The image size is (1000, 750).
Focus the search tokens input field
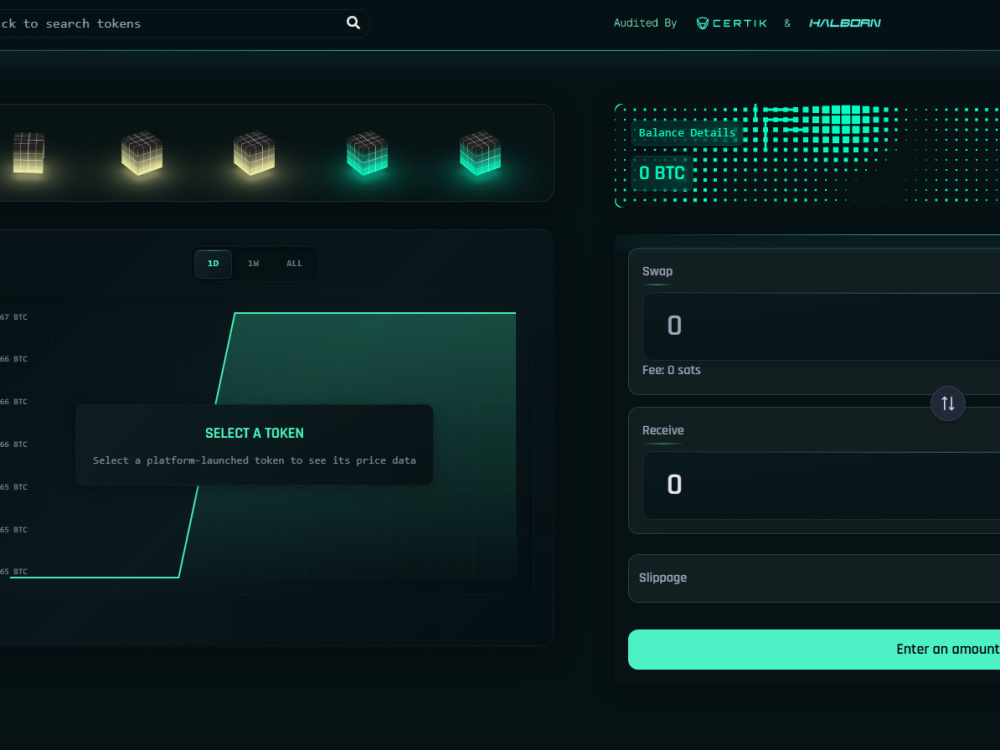point(182,24)
